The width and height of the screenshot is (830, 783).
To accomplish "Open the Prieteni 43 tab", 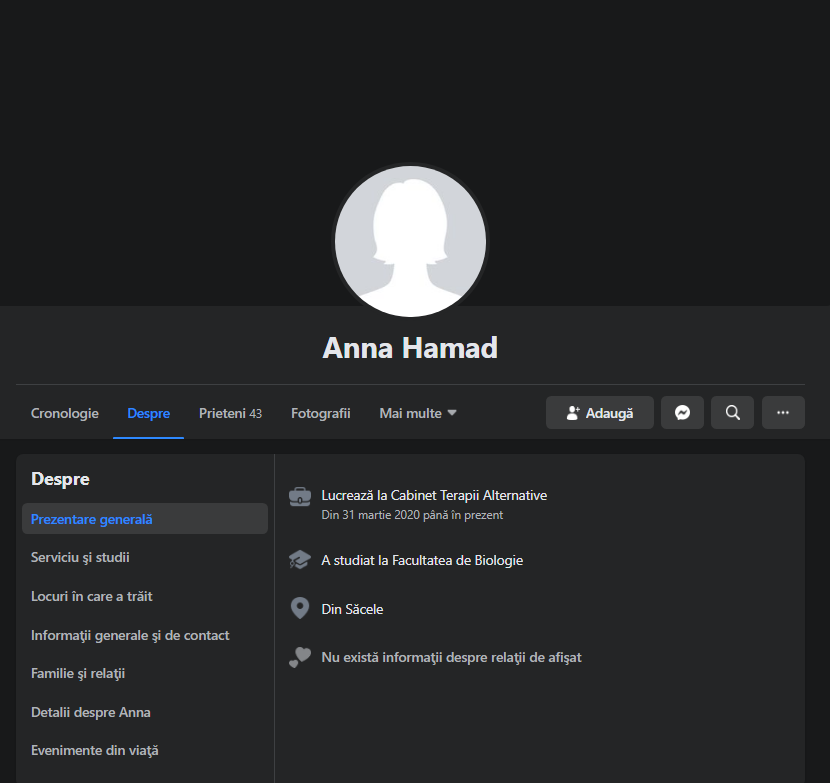I will click(x=230, y=413).
